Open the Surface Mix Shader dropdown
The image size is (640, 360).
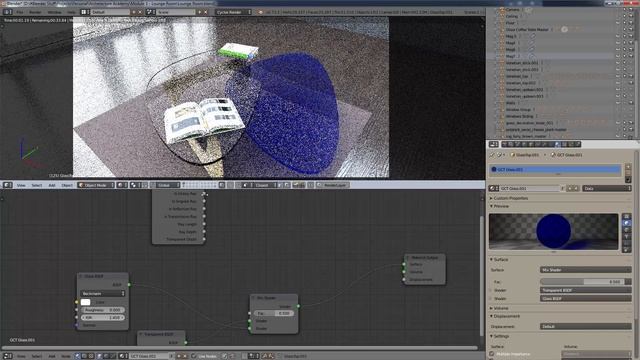(x=586, y=270)
